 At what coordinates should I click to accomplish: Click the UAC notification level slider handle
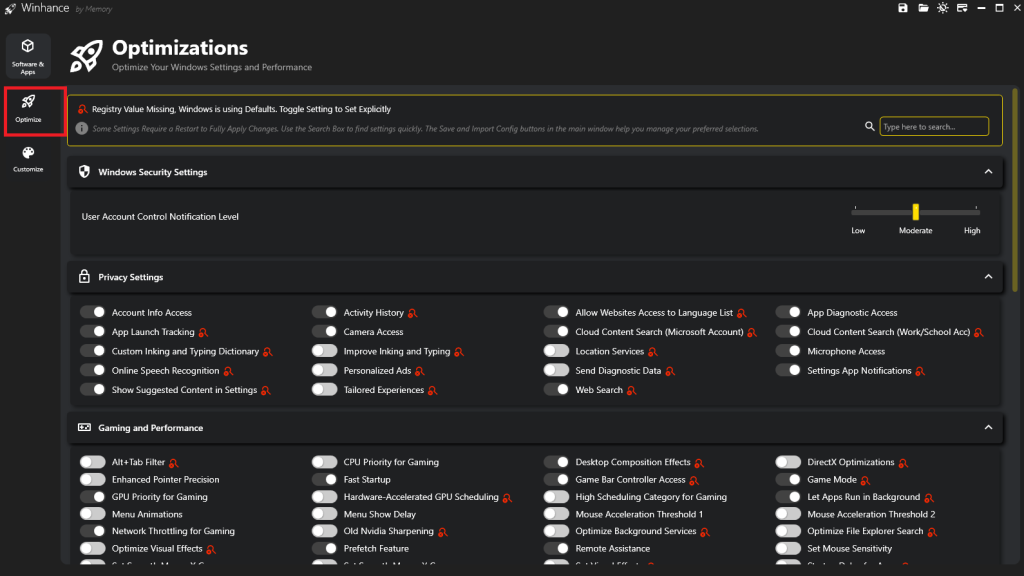tap(916, 212)
